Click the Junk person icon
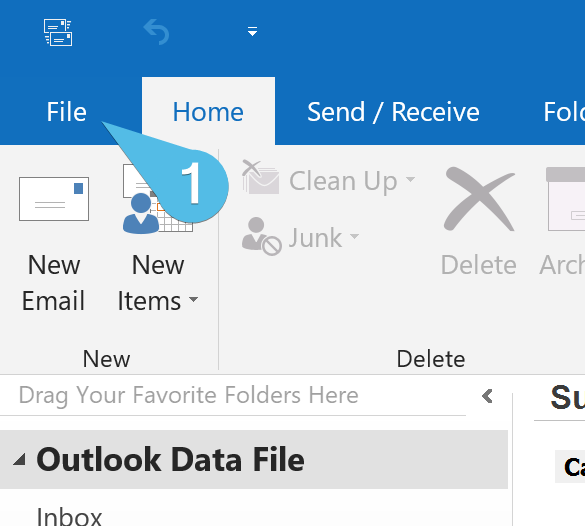This screenshot has height=526, width=585. (261, 236)
